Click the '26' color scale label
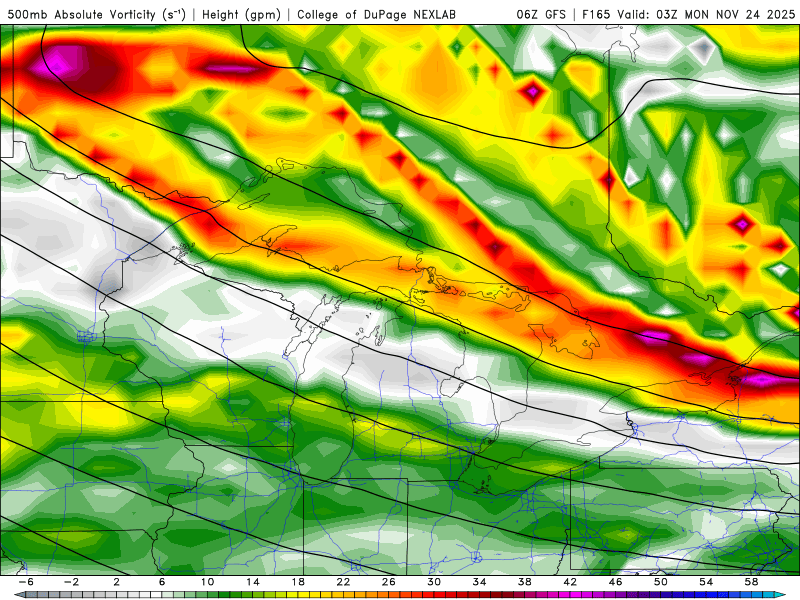The image size is (800, 600). pos(388,582)
